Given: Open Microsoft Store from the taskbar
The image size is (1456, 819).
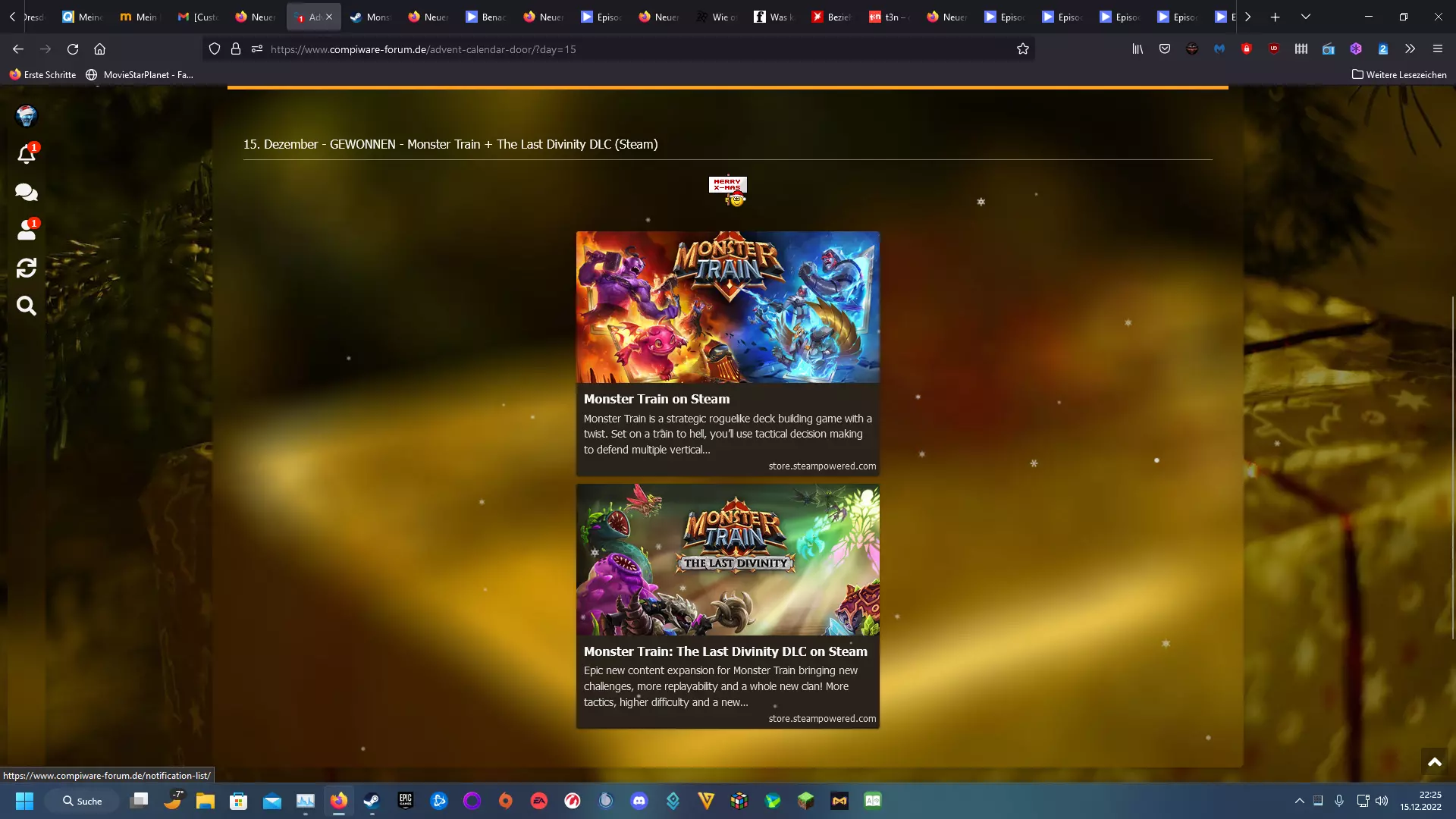Looking at the screenshot, I should tap(238, 801).
